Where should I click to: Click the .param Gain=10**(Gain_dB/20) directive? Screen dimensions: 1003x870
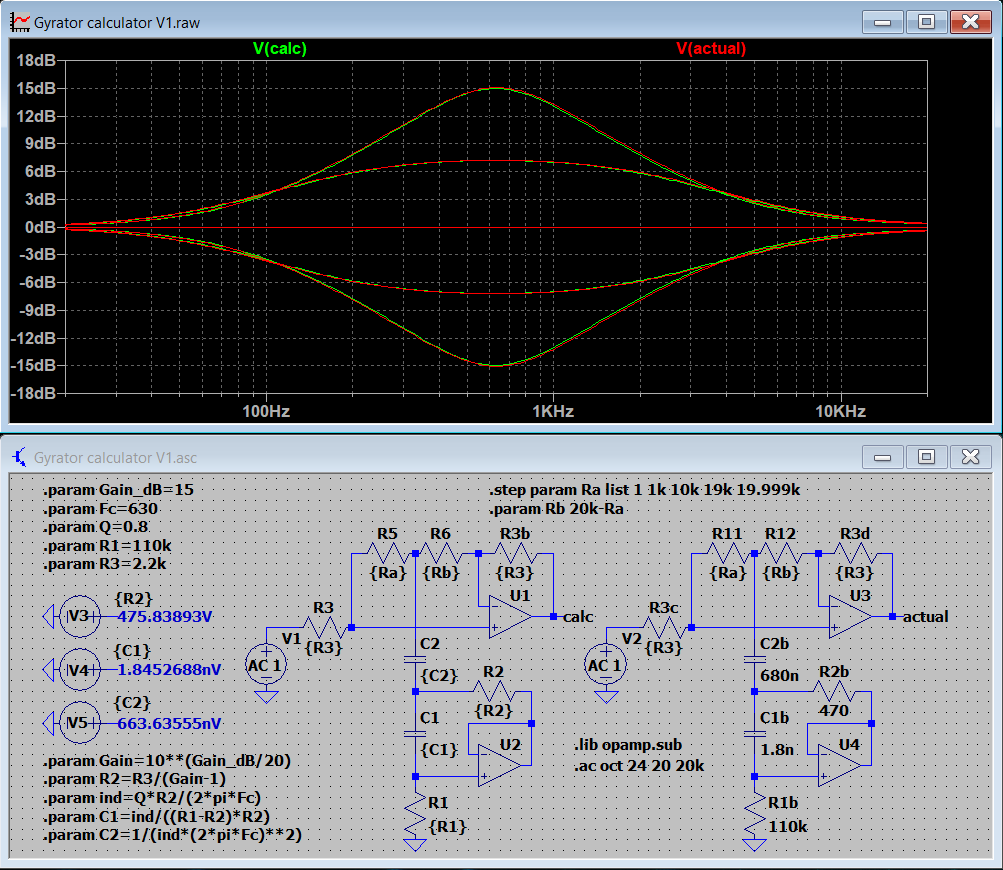coord(167,761)
